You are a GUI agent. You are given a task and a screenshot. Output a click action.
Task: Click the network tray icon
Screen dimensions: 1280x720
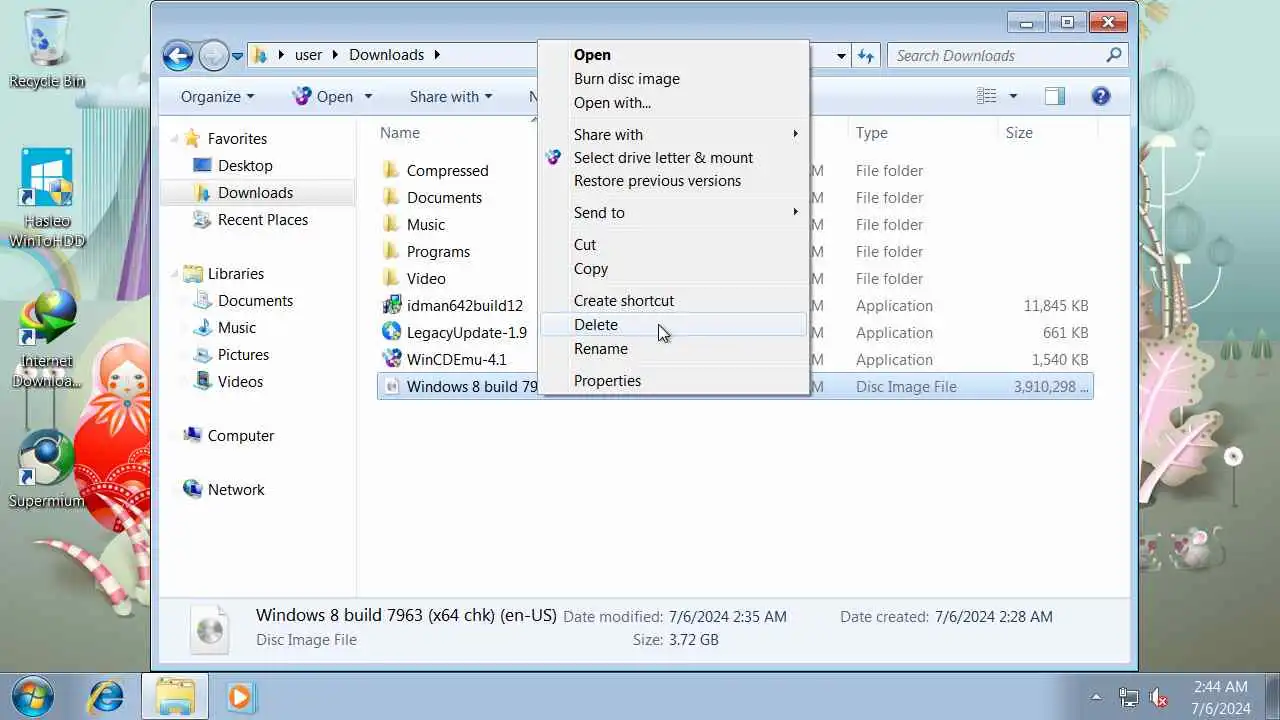click(x=1128, y=697)
